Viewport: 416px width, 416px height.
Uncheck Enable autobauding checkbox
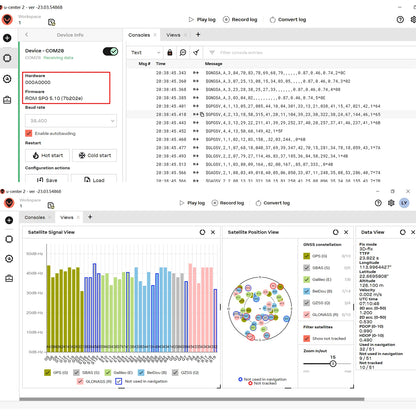click(29, 133)
